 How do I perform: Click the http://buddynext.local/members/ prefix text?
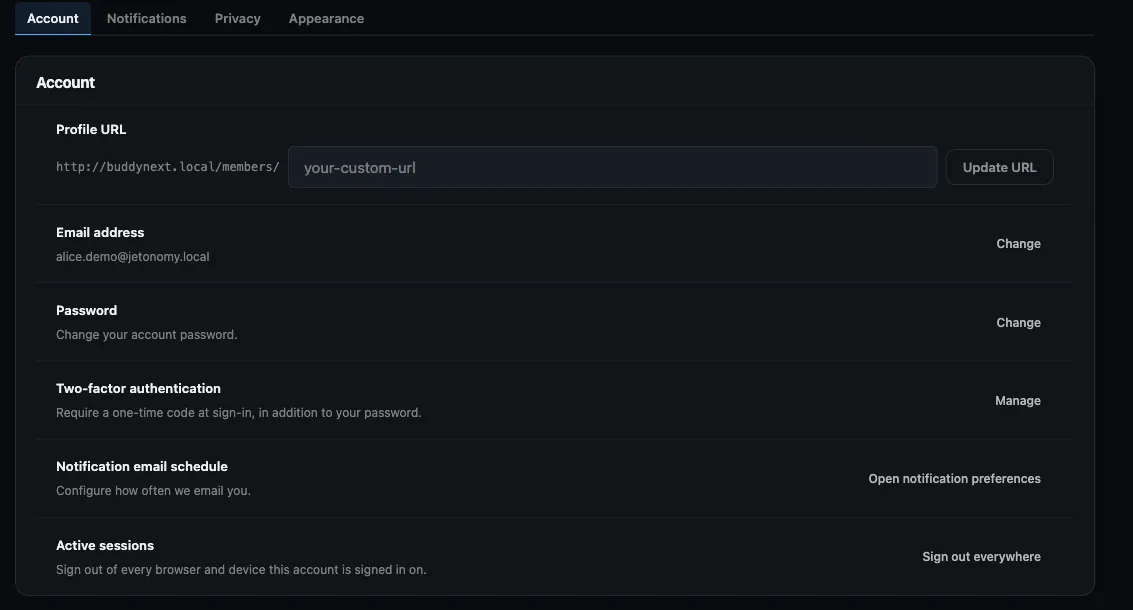168,167
